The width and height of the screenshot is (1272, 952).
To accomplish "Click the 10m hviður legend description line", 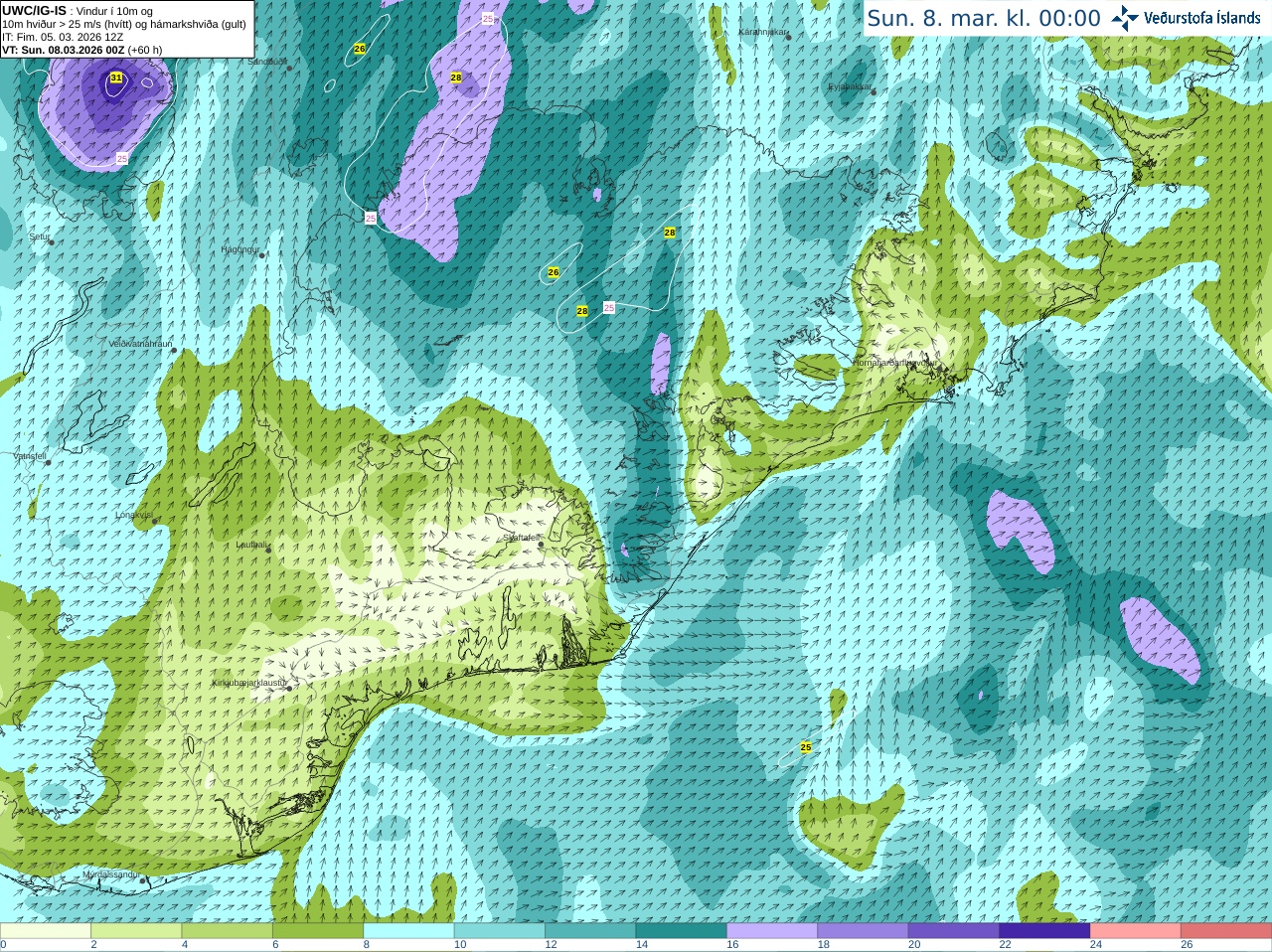I will tap(124, 24).
